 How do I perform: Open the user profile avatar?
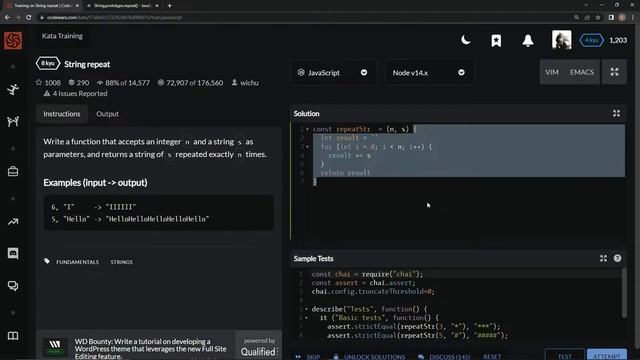tap(562, 40)
